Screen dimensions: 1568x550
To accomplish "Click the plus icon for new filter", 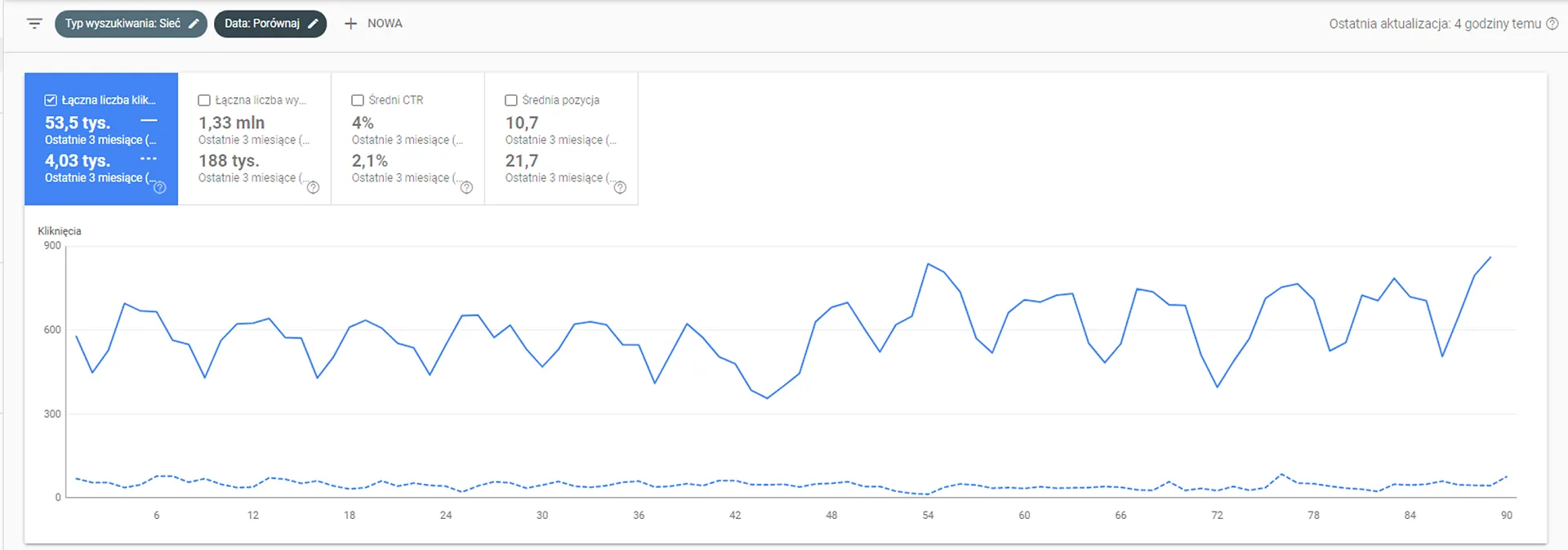I will (350, 24).
